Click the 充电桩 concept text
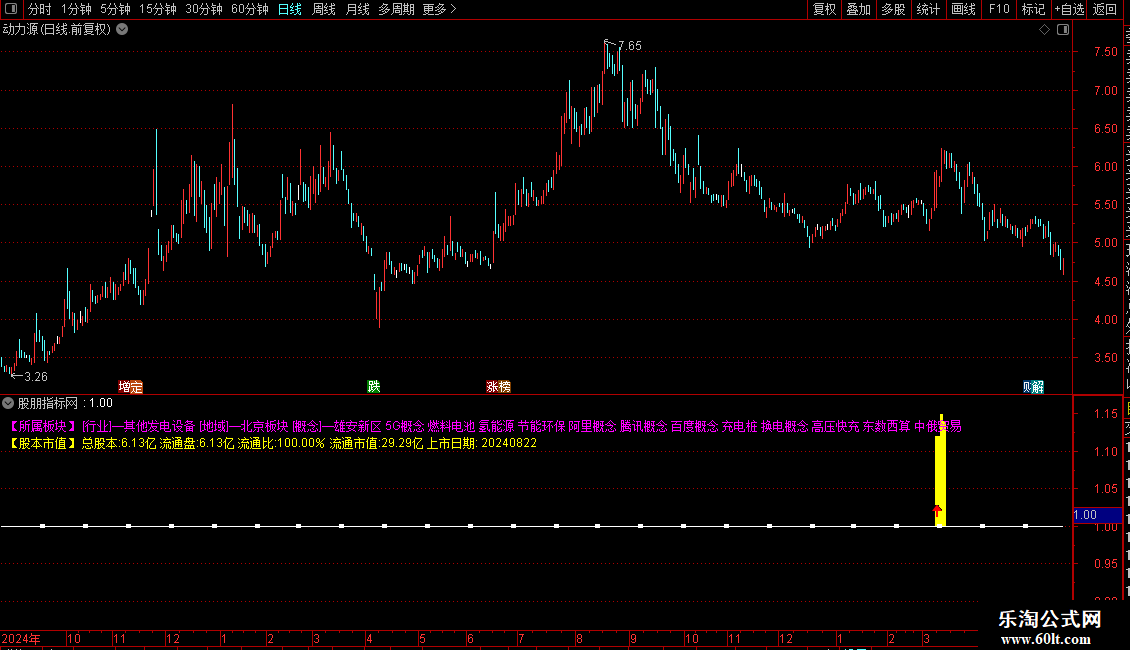Image resolution: width=1130 pixels, height=650 pixels. point(739,427)
